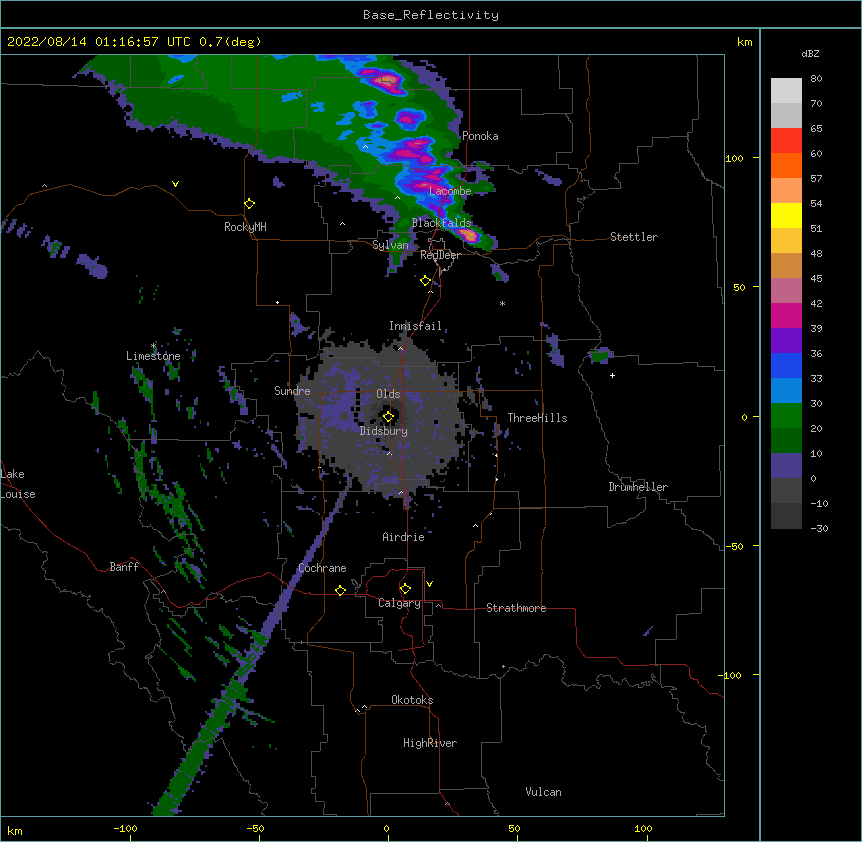Screen dimensions: 862x842
Task: Select the bright green 30 dBZ legend swatch
Action: (786, 416)
